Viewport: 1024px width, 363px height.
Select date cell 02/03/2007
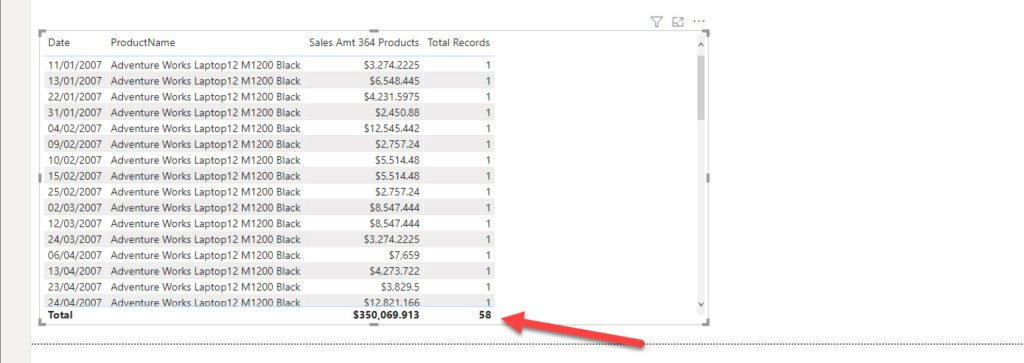pyautogui.click(x=75, y=208)
